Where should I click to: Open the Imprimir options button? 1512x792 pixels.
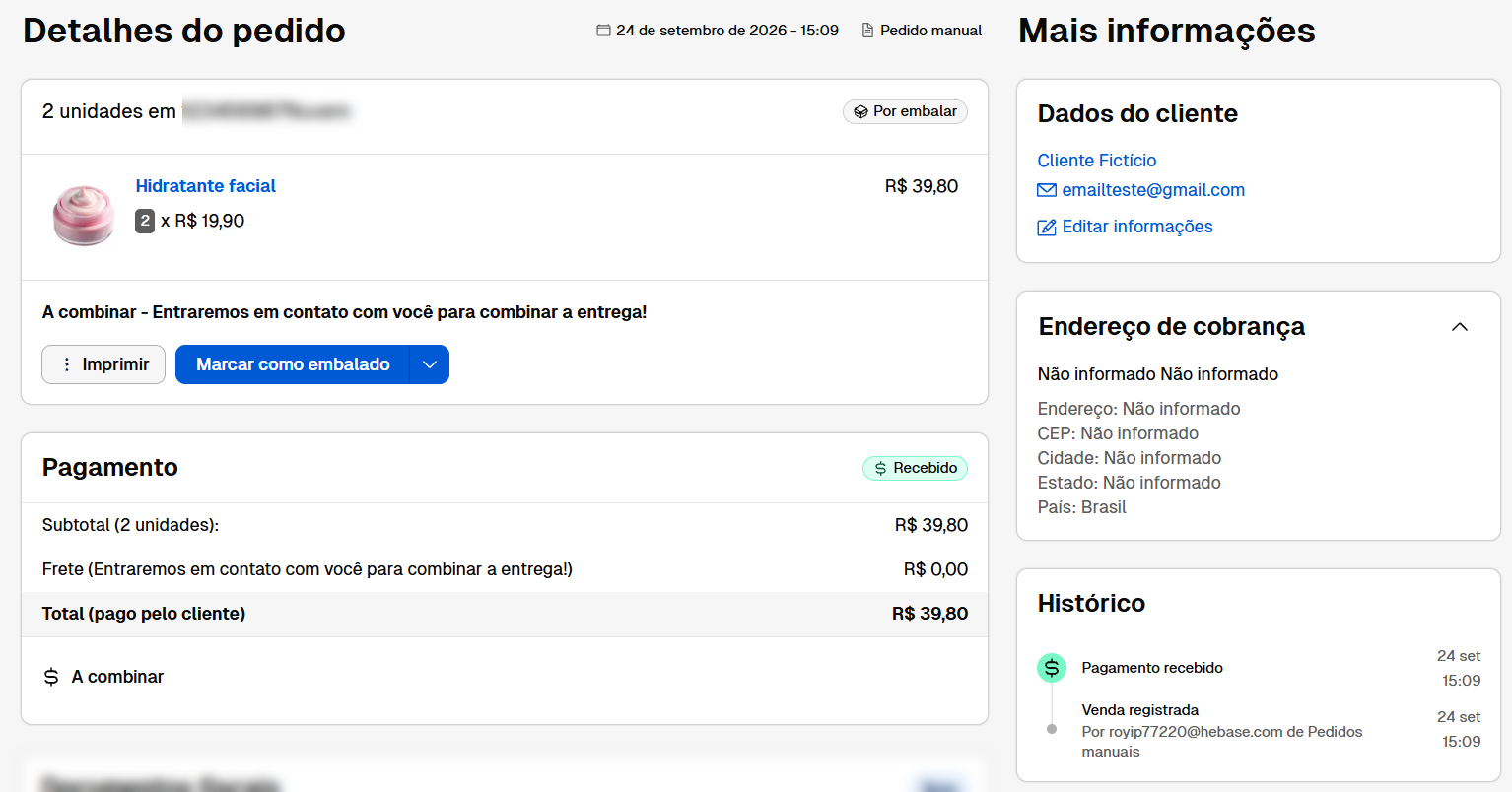(103, 364)
